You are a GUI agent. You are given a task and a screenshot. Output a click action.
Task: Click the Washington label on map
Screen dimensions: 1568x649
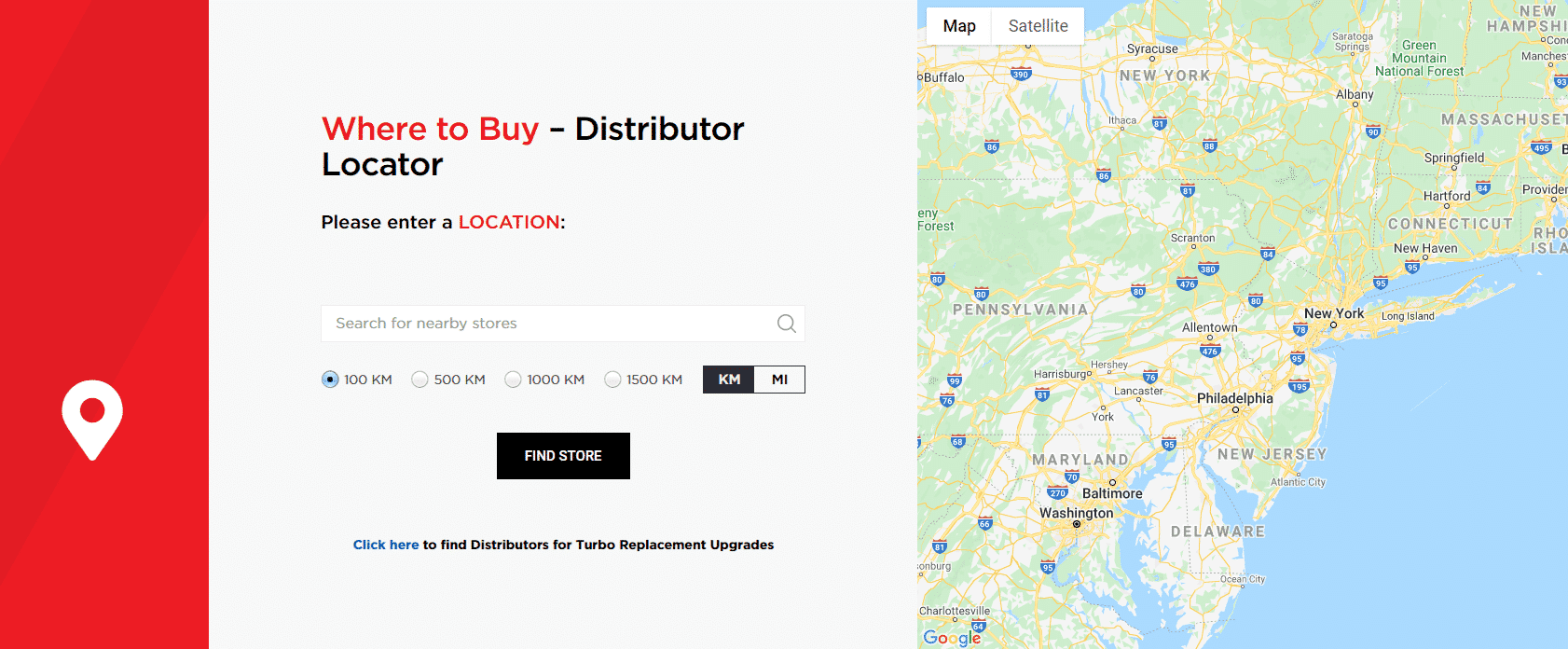point(1076,513)
